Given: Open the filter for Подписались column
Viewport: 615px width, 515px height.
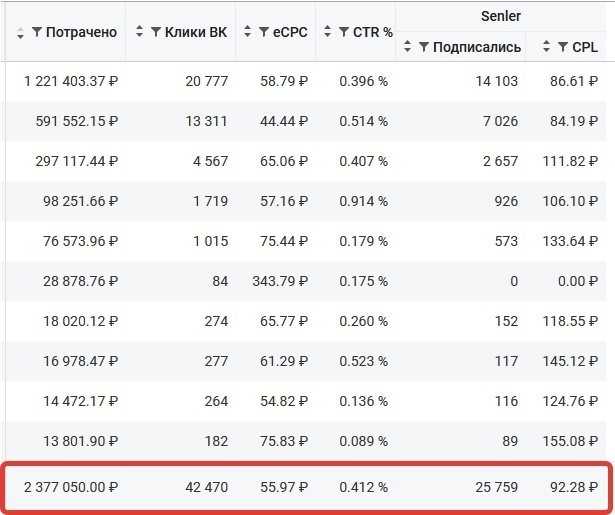Looking at the screenshot, I should click(424, 47).
